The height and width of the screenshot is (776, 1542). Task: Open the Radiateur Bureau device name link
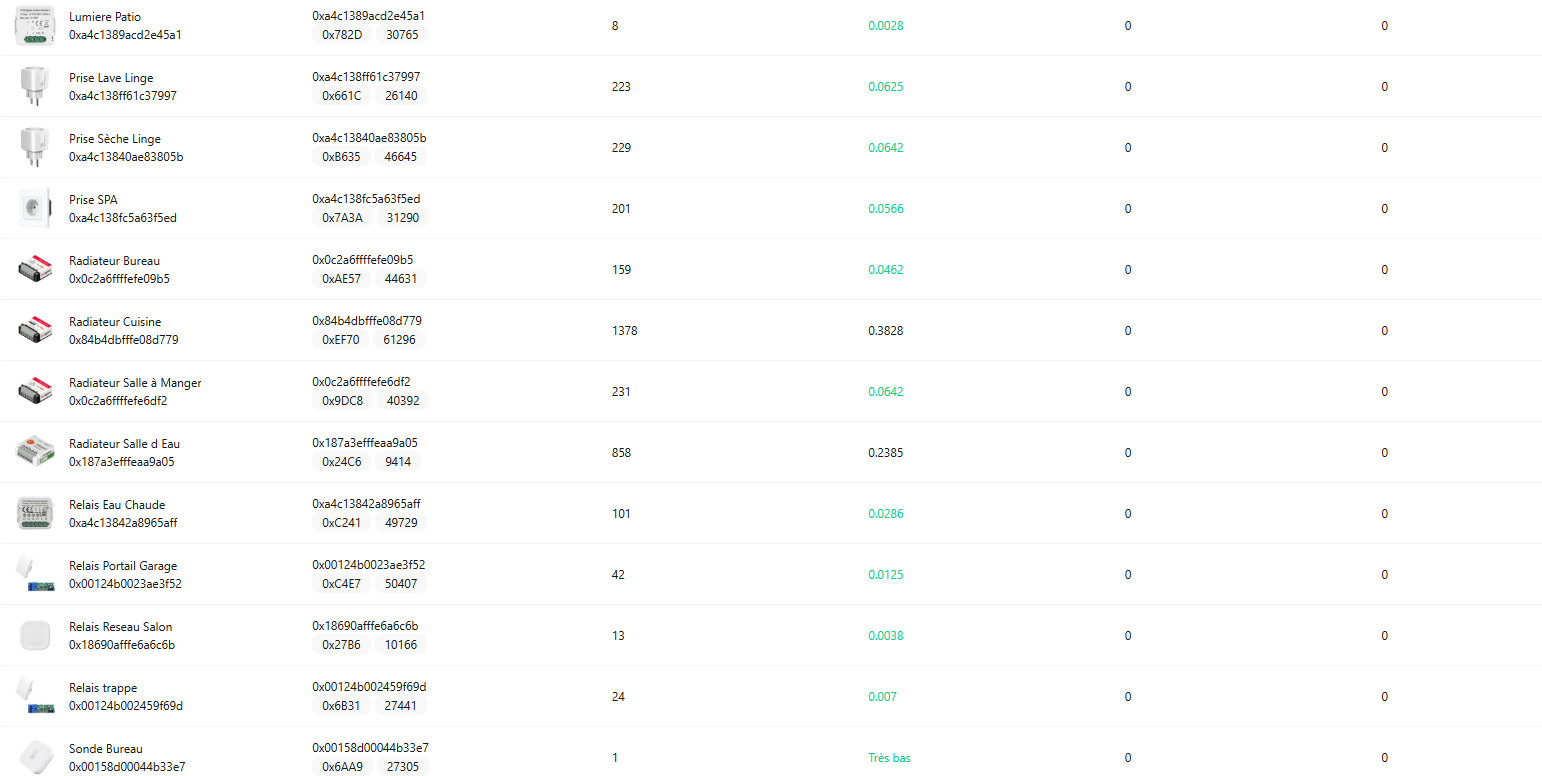coord(114,261)
